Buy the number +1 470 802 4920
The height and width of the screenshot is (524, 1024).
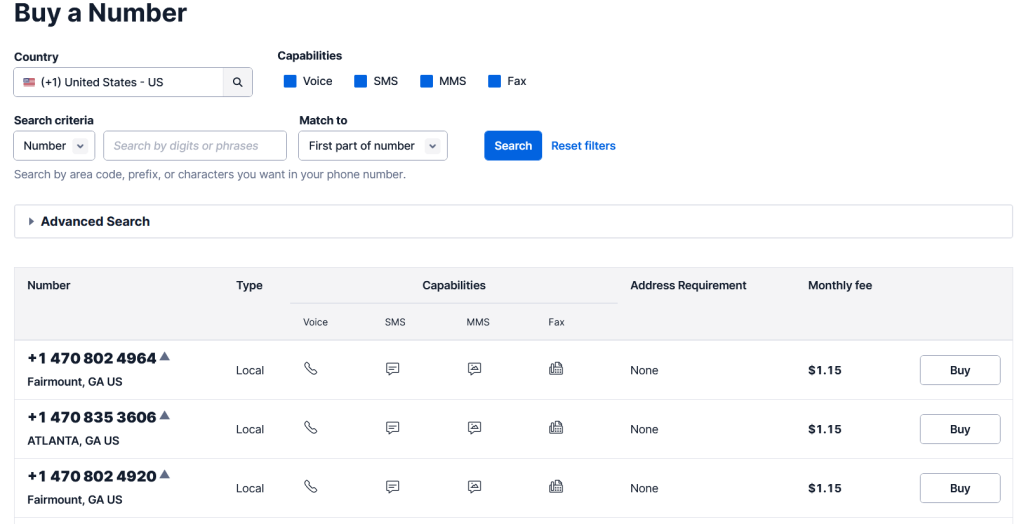point(960,487)
